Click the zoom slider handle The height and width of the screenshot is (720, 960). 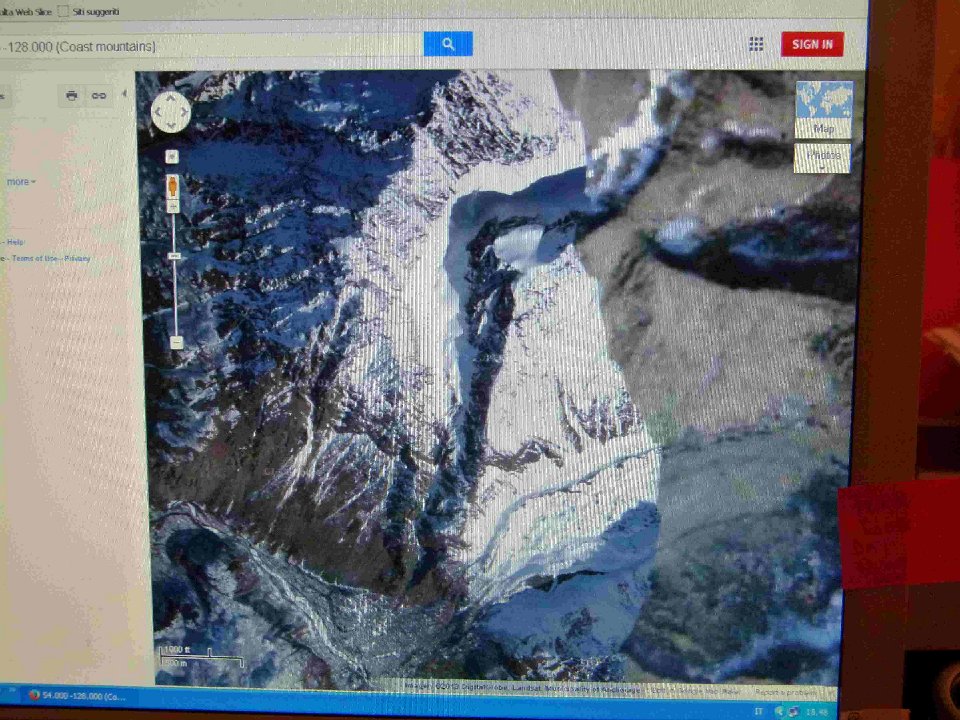(174, 256)
